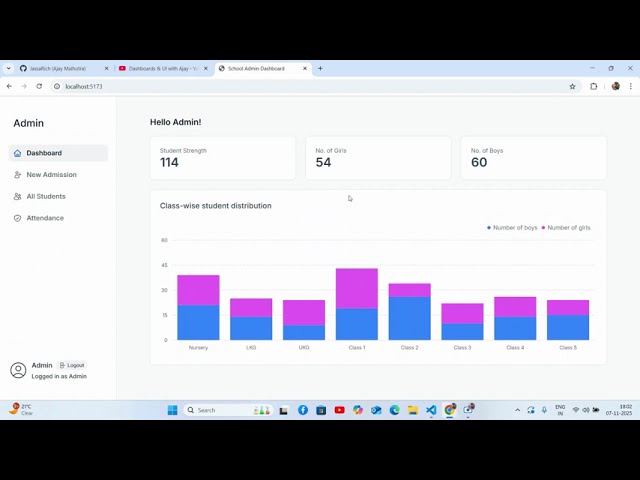Click the people icon beside All Students
640x480 pixels.
coord(17,196)
